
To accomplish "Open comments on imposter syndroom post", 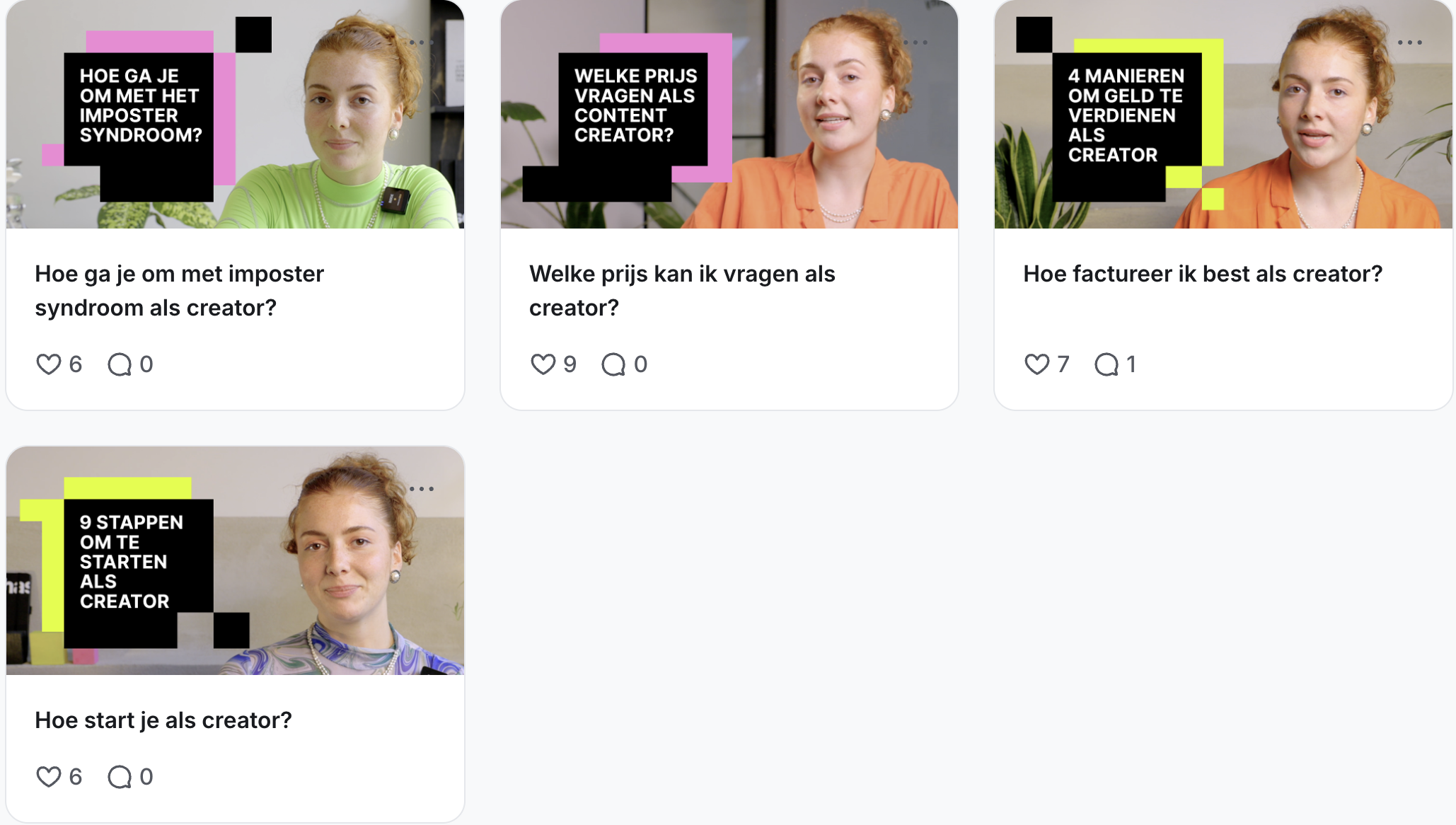I will (120, 364).
